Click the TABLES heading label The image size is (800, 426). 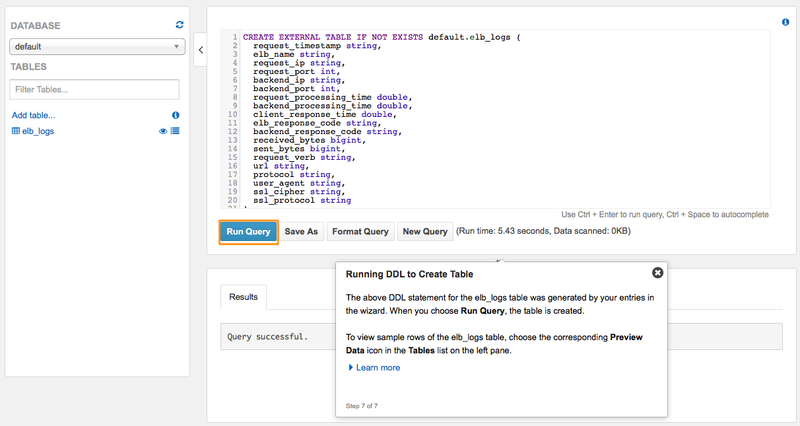(29, 67)
